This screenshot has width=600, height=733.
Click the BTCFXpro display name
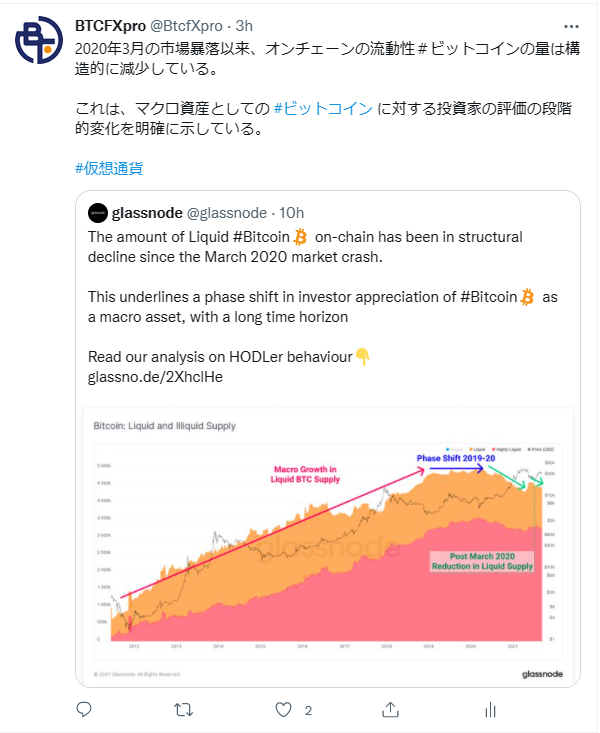pos(111,26)
